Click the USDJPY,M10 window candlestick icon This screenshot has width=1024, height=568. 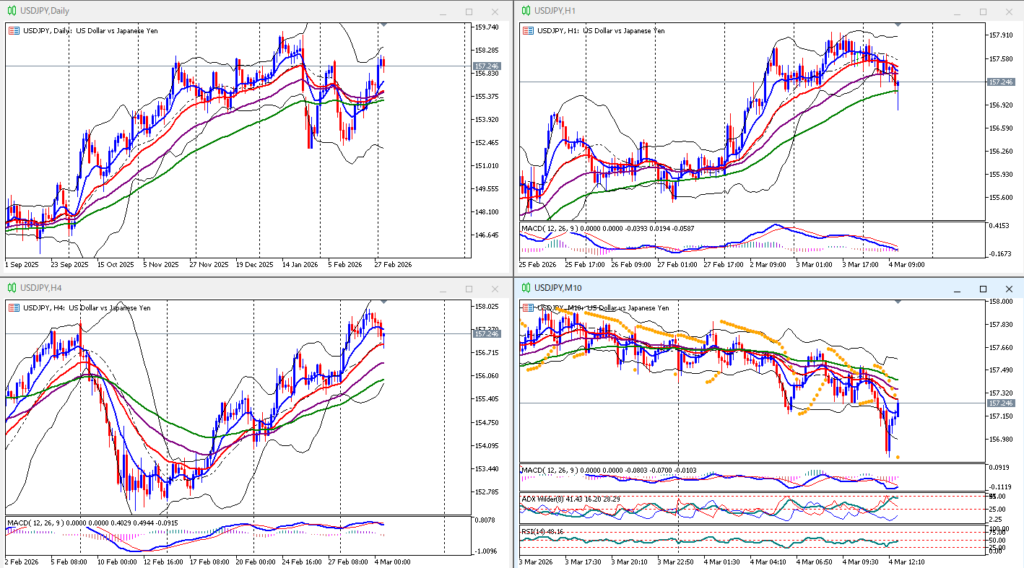524,289
